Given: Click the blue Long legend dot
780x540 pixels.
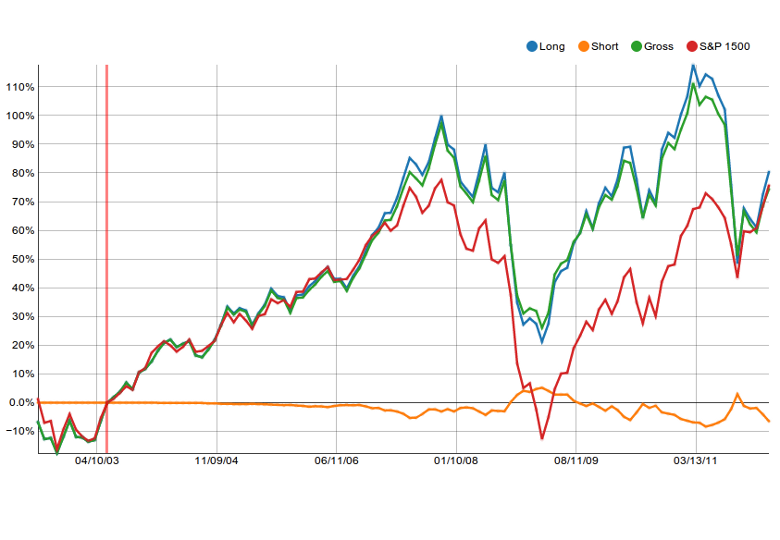Looking at the screenshot, I should pyautogui.click(x=532, y=46).
